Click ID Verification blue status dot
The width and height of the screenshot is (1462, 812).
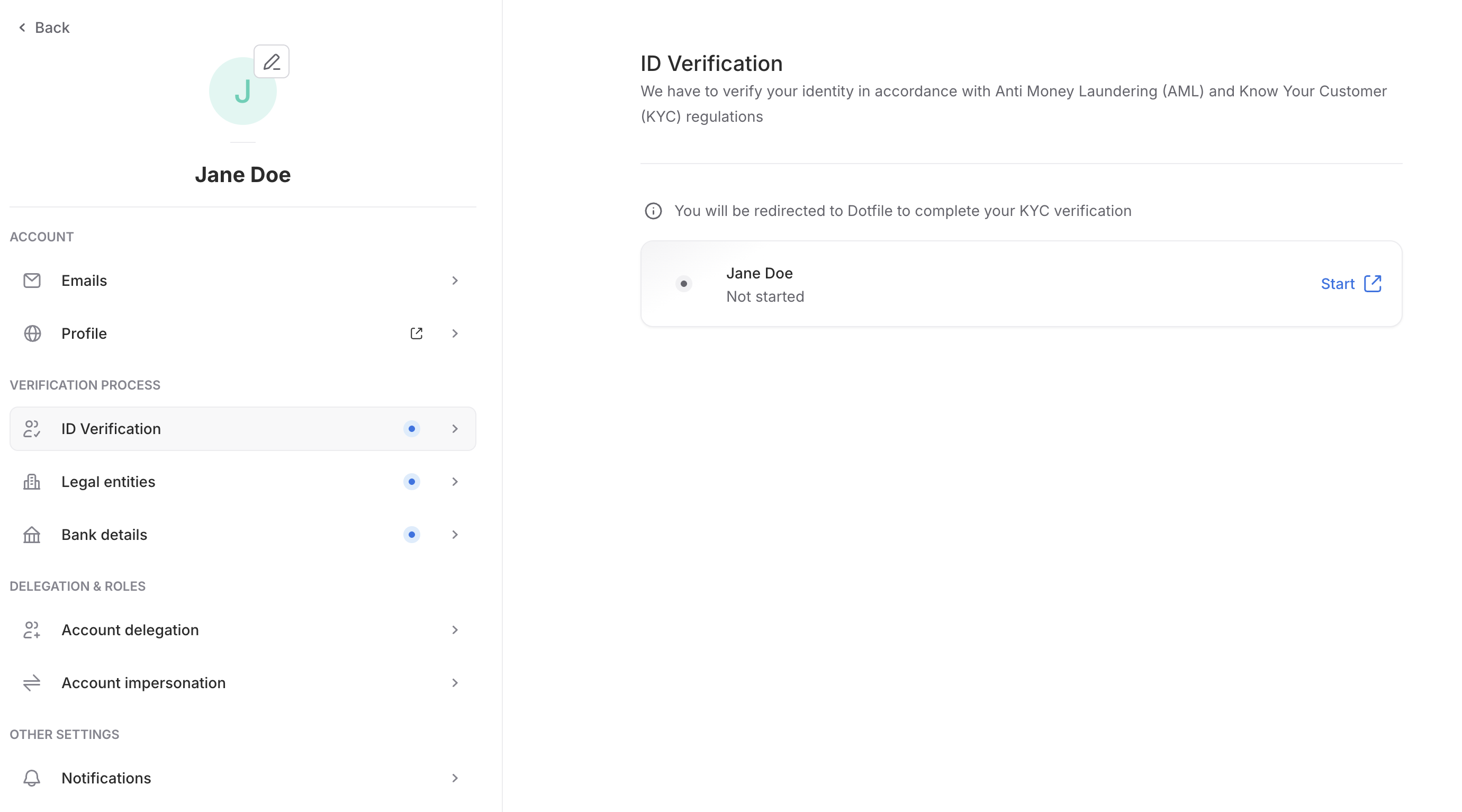[x=411, y=428]
